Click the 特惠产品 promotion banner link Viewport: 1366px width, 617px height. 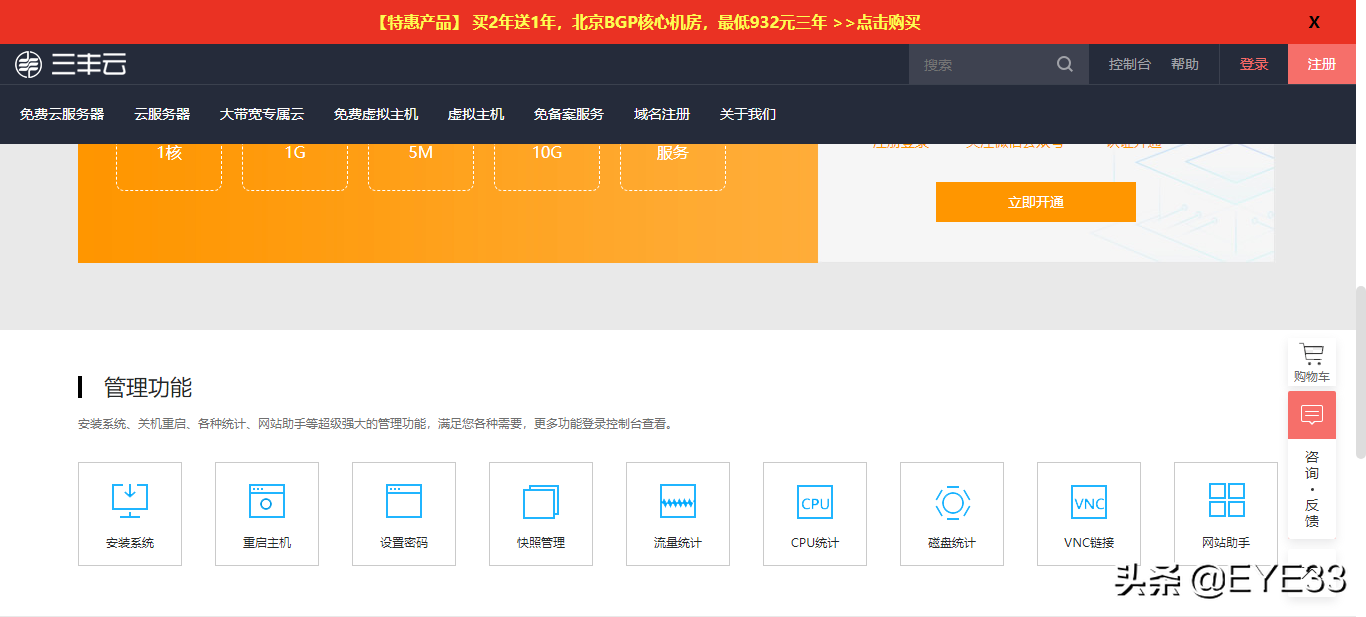coord(648,22)
